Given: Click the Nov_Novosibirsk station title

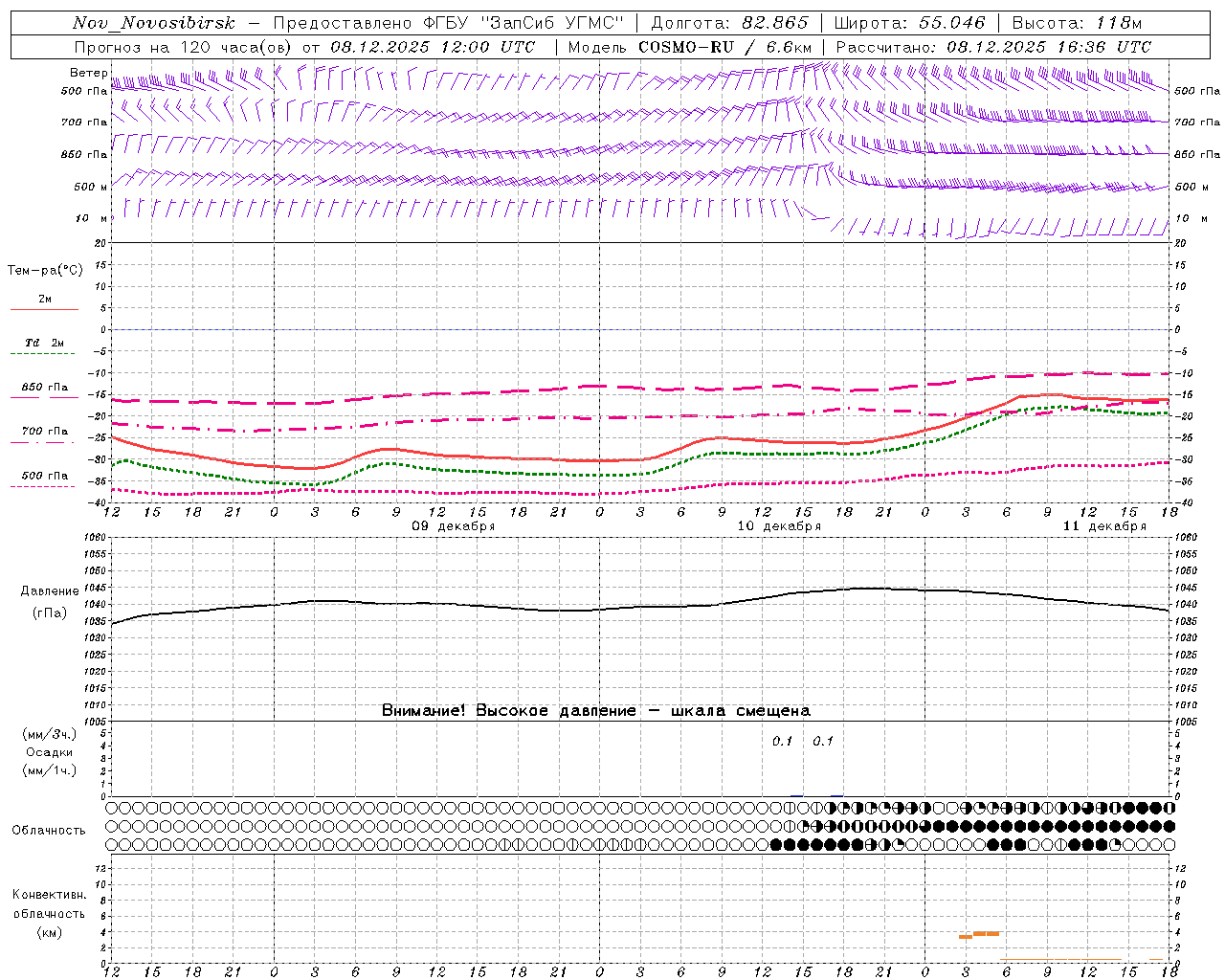Looking at the screenshot, I should click(153, 23).
